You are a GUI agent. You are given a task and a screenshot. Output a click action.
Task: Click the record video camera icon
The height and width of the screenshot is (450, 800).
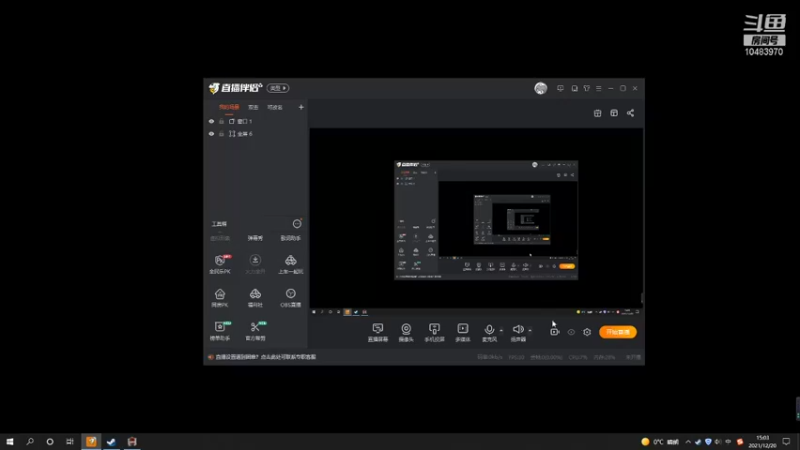pyautogui.click(x=555, y=332)
